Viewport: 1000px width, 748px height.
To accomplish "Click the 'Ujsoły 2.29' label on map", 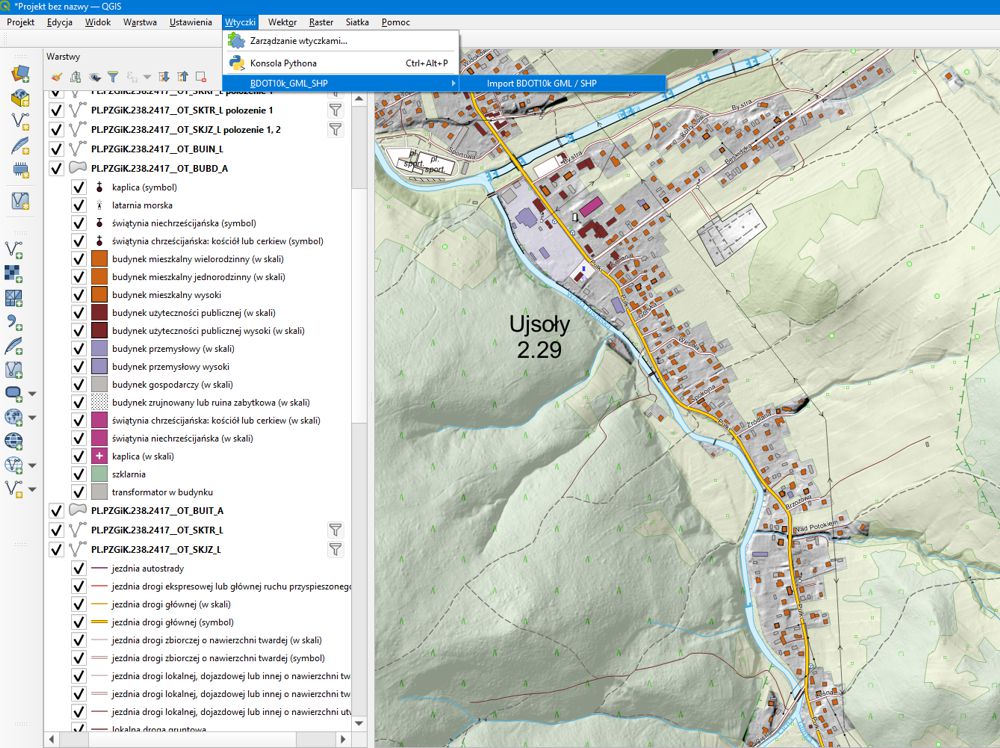I will pyautogui.click(x=539, y=337).
